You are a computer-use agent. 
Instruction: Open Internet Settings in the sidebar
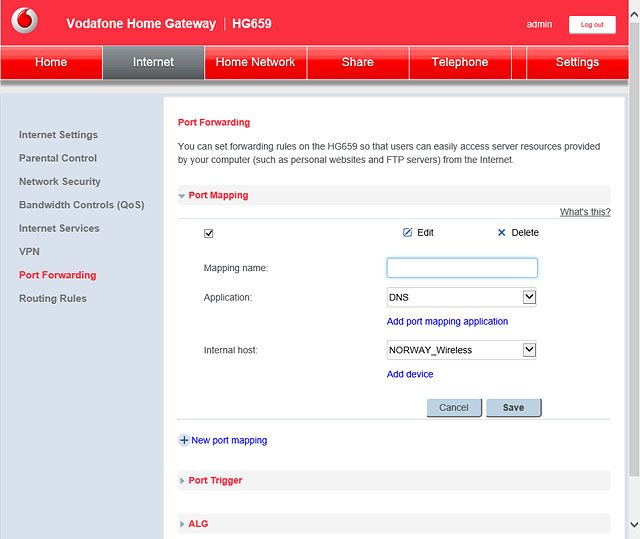58,135
